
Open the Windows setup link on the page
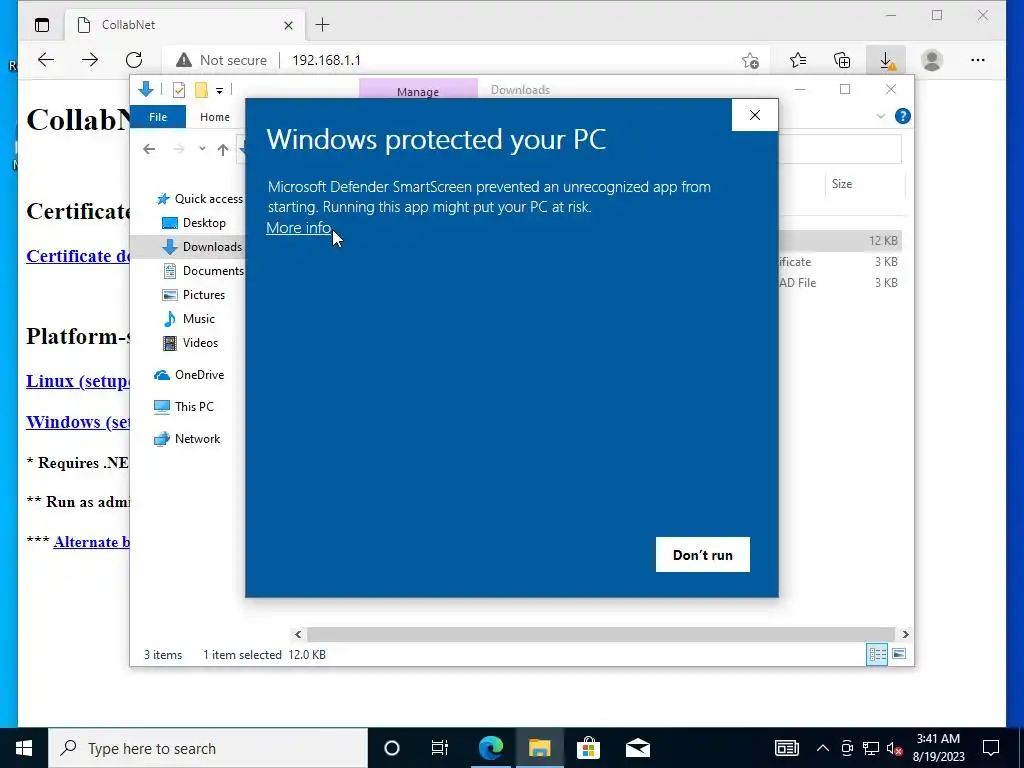coord(78,422)
